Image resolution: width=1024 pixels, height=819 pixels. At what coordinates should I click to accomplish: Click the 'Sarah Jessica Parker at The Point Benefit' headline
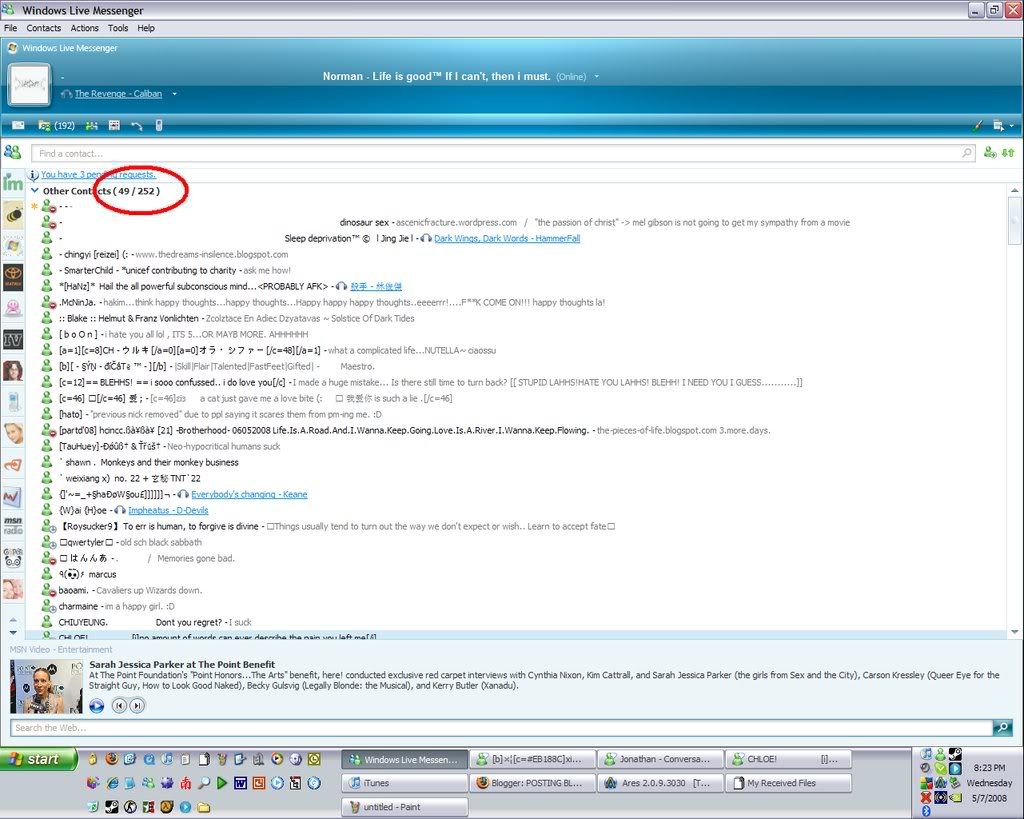pos(182,664)
